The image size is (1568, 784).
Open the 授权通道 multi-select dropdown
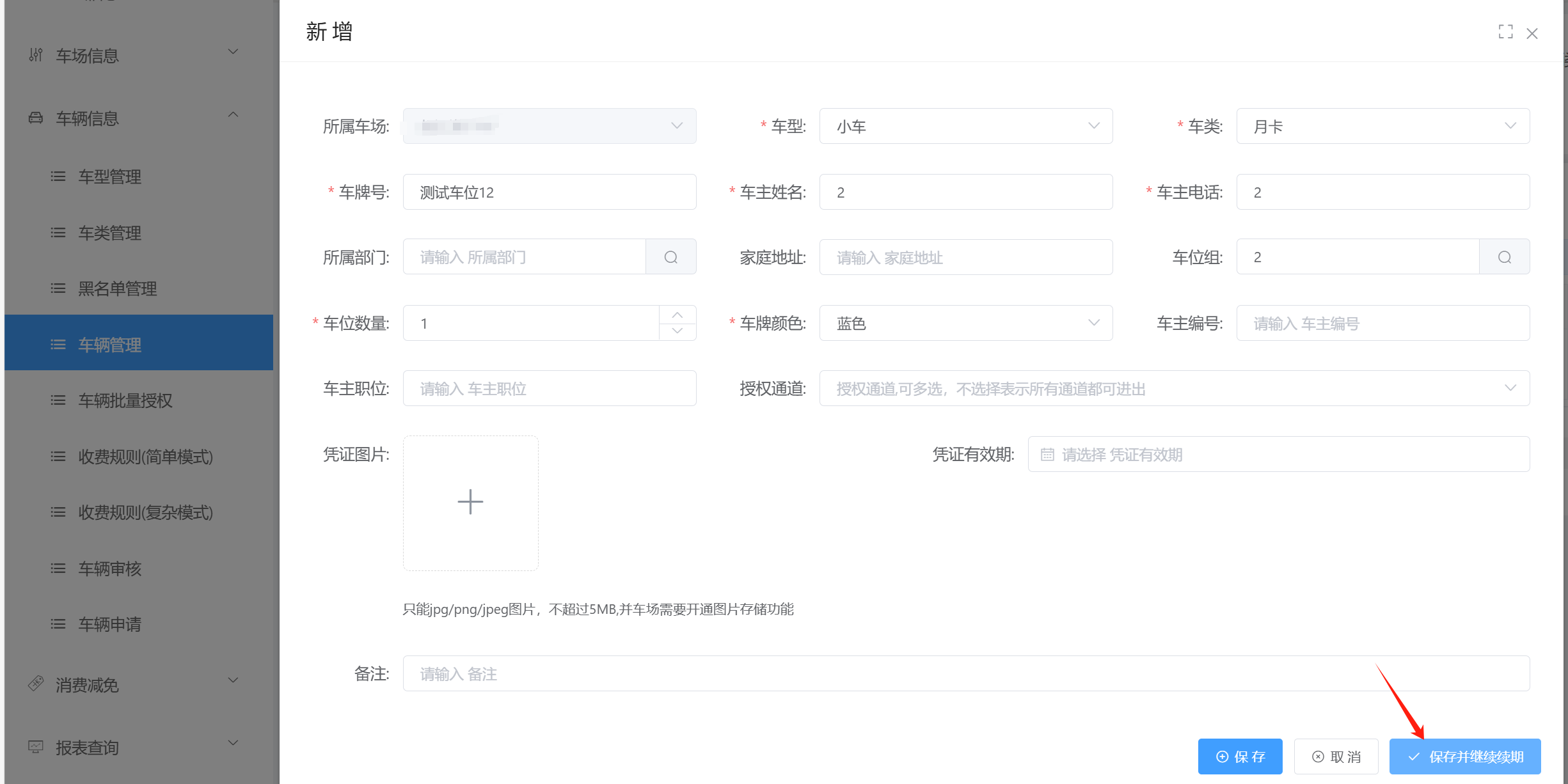(x=1174, y=388)
